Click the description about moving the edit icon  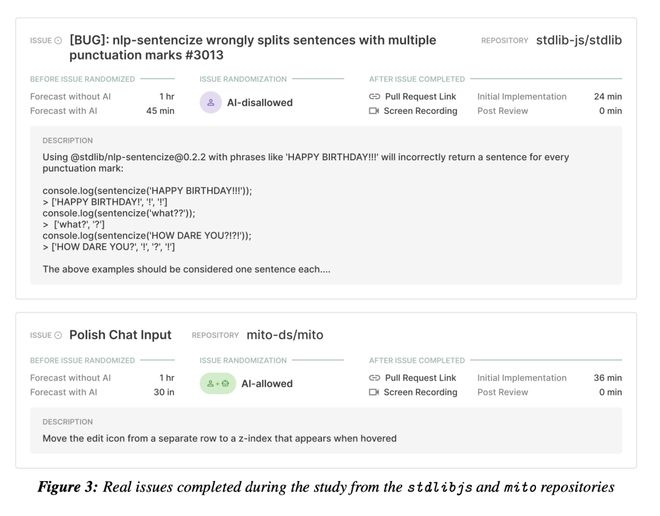pyautogui.click(x=219, y=438)
